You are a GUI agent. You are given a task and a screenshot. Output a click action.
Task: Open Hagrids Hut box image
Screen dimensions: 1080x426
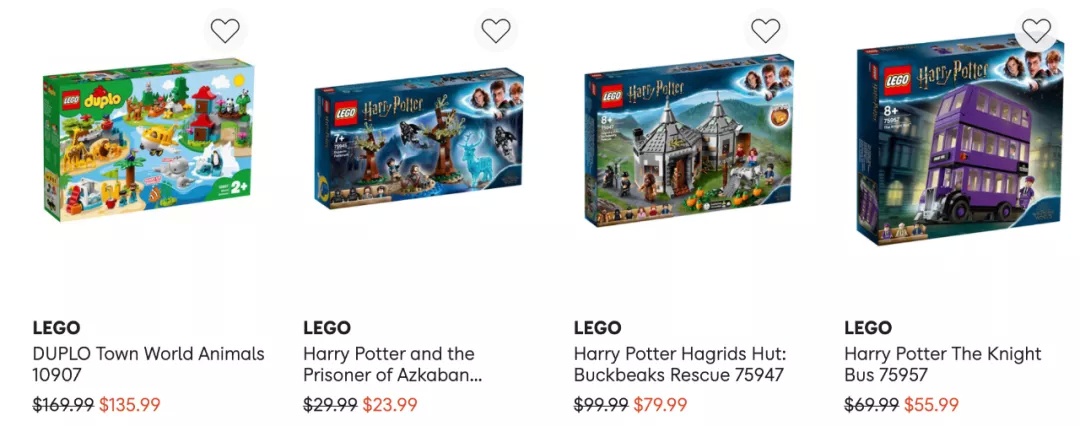click(x=689, y=140)
